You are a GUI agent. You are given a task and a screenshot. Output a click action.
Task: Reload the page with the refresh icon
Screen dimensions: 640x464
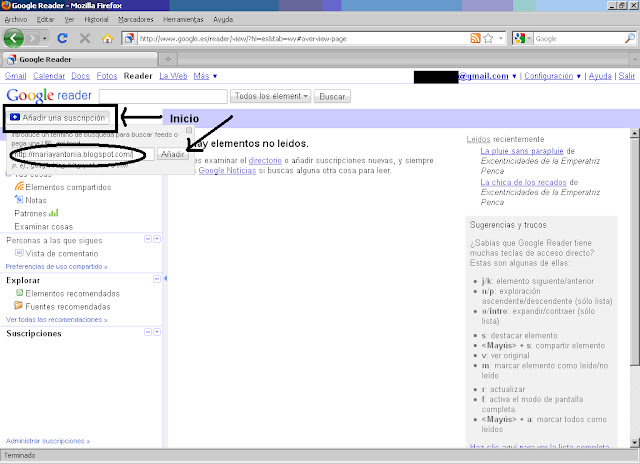pyautogui.click(x=62, y=38)
